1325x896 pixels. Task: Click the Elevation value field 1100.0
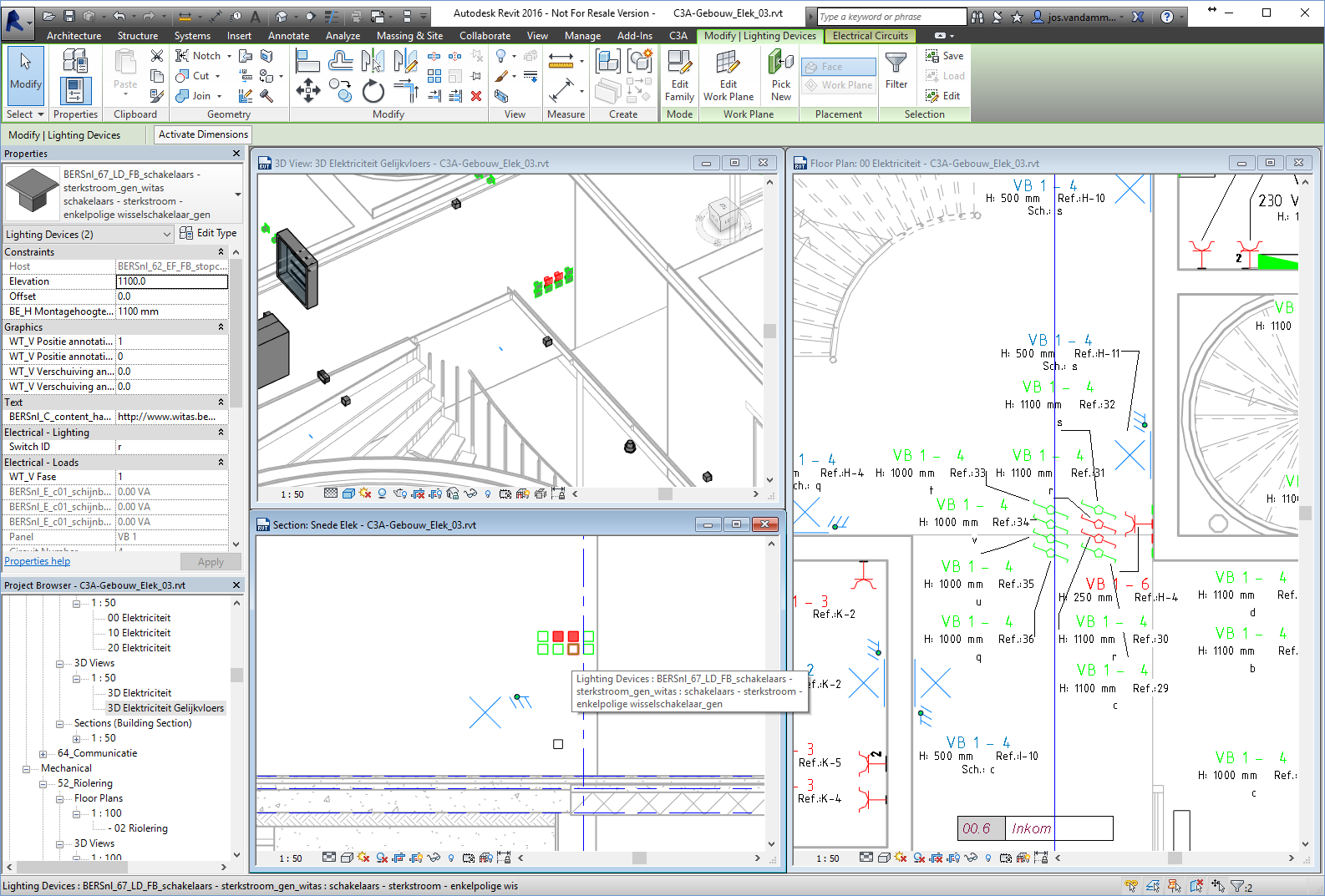pyautogui.click(x=171, y=281)
